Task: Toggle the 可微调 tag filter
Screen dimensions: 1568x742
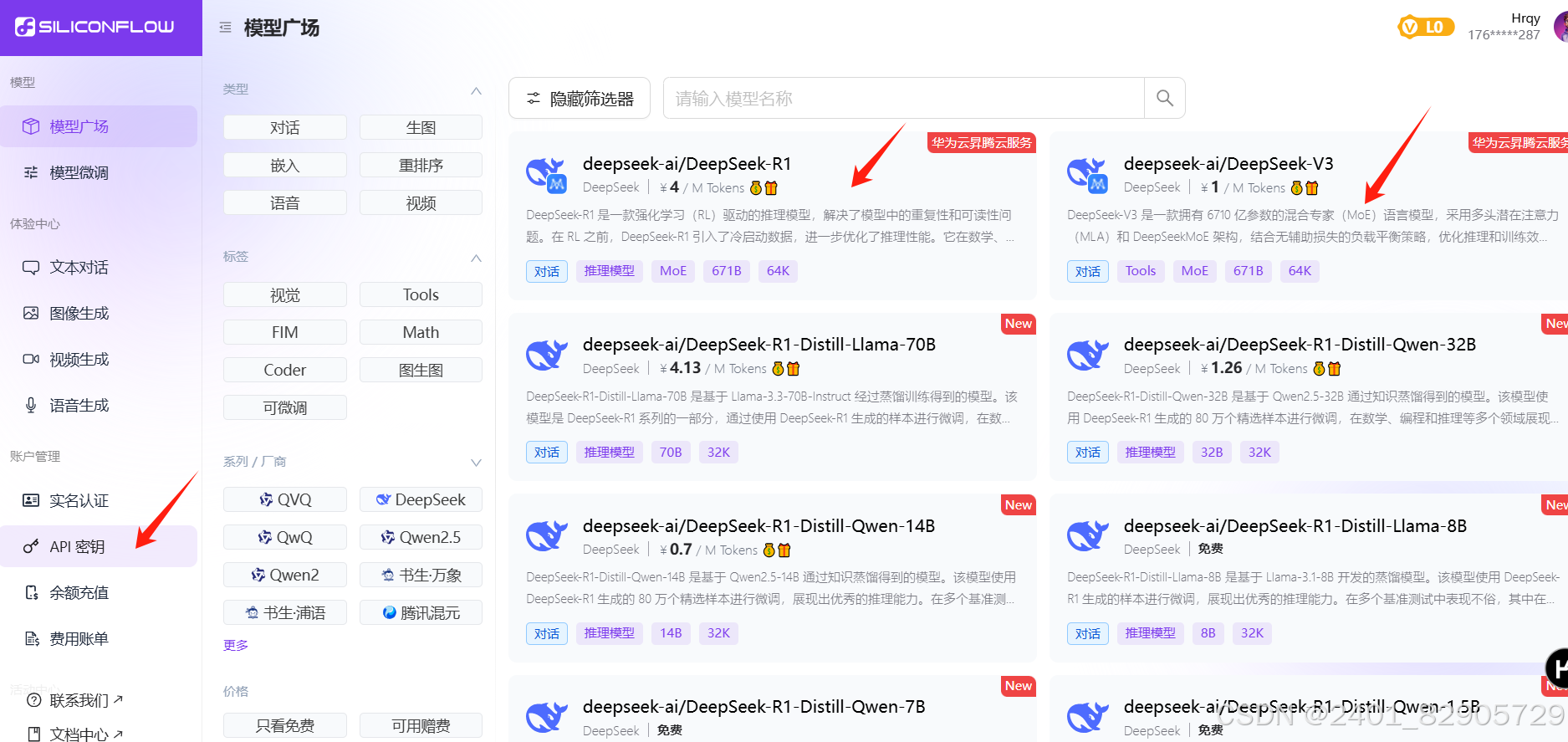Action: (x=285, y=407)
